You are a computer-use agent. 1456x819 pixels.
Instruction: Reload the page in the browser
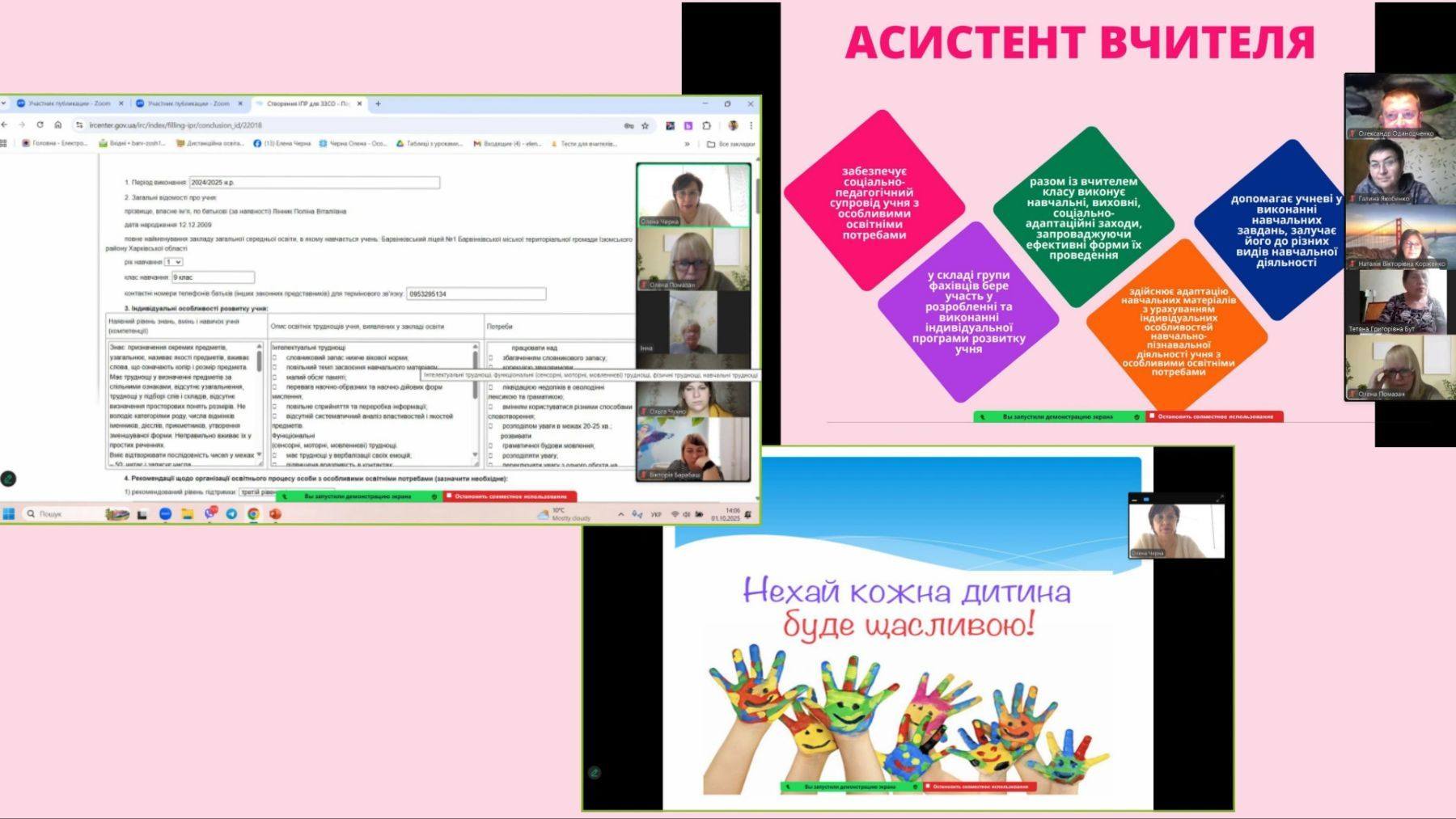(40, 125)
